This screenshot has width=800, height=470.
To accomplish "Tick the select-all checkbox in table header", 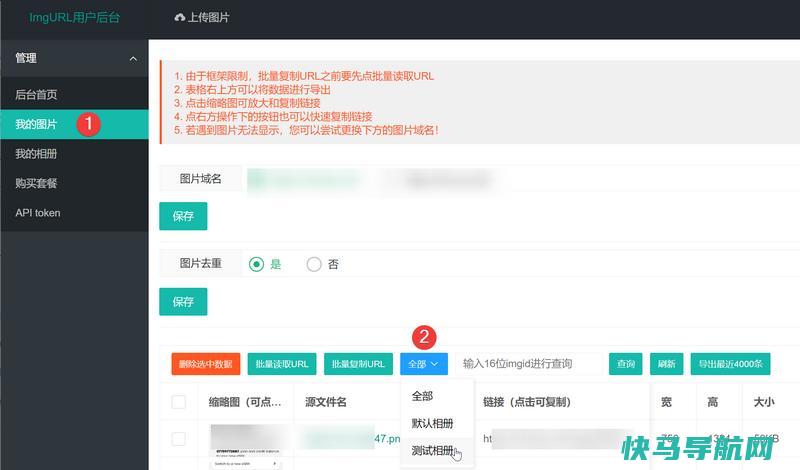I will tap(179, 402).
